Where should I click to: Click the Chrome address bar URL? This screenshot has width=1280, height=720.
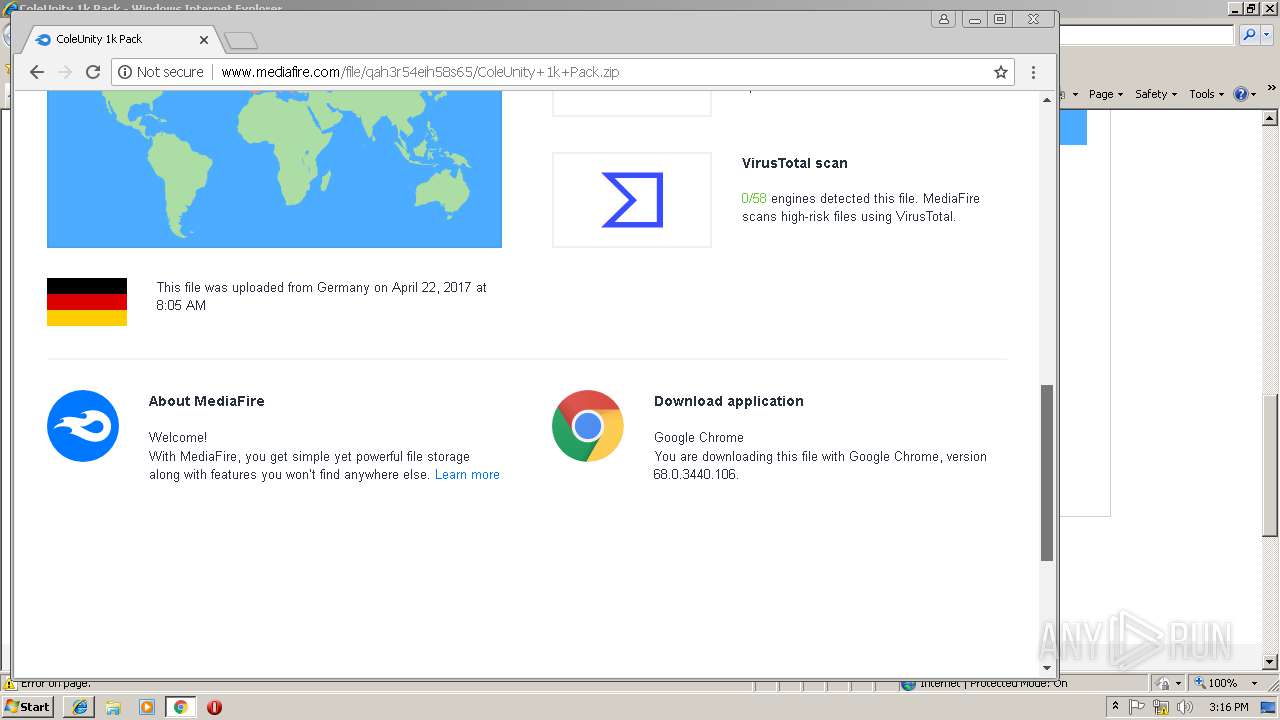(420, 72)
